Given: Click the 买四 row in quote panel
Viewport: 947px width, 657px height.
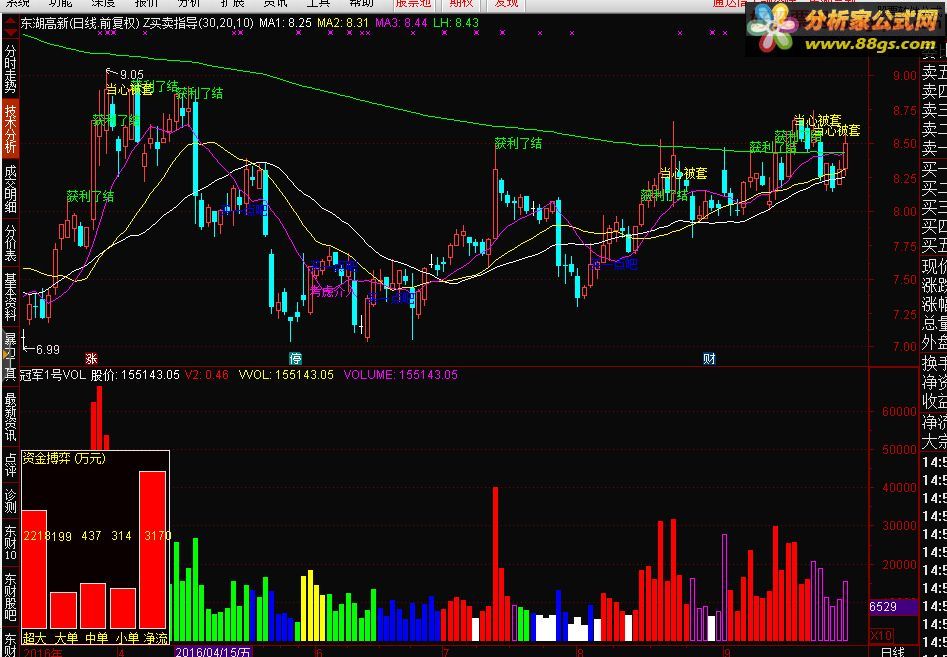Looking at the screenshot, I should (934, 226).
